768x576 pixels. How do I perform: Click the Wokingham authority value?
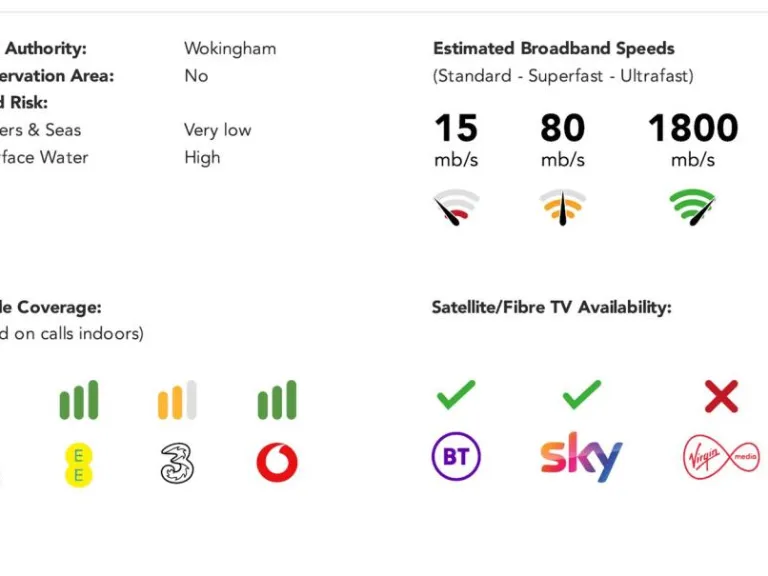[x=230, y=48]
